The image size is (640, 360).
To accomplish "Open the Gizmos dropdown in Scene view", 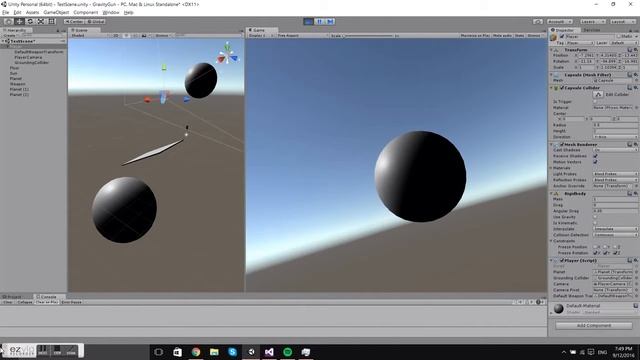I will [163, 36].
